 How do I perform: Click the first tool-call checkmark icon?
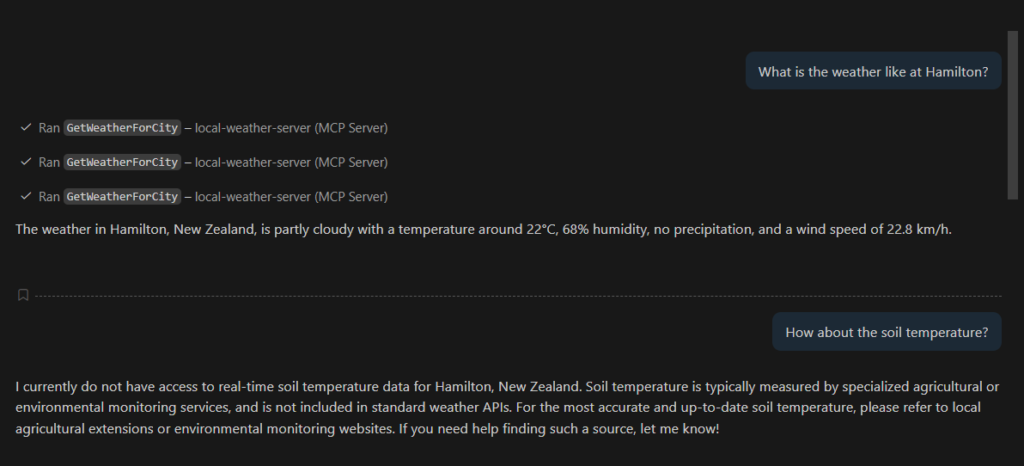tap(25, 128)
